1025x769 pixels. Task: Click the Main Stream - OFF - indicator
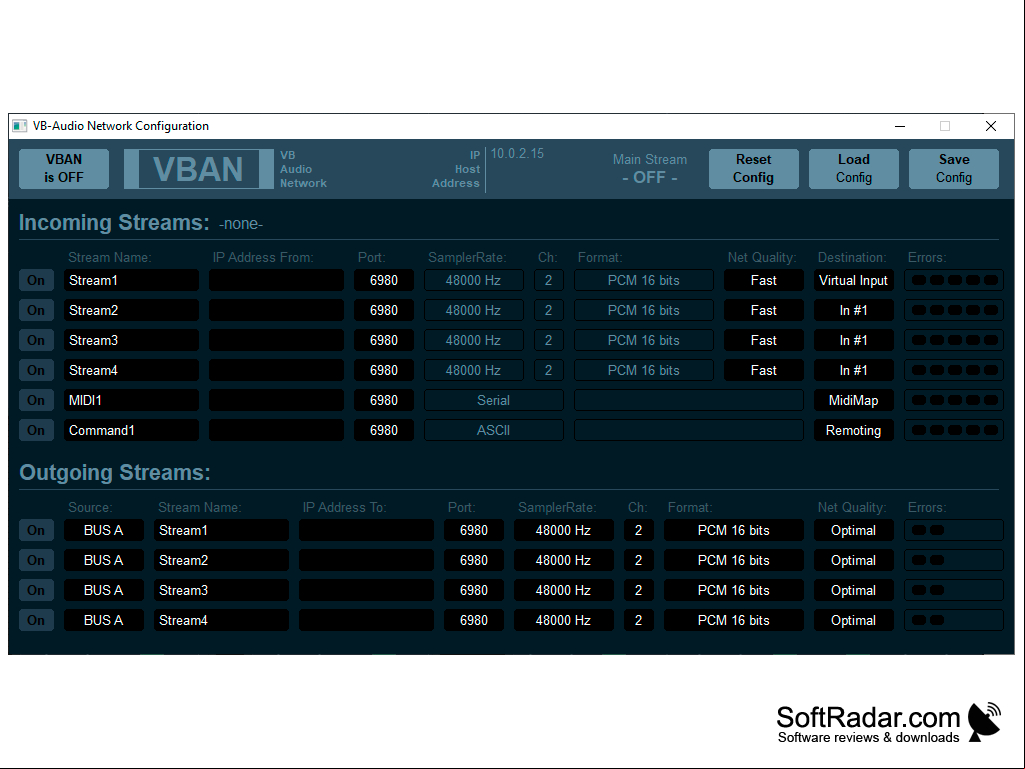pos(650,169)
